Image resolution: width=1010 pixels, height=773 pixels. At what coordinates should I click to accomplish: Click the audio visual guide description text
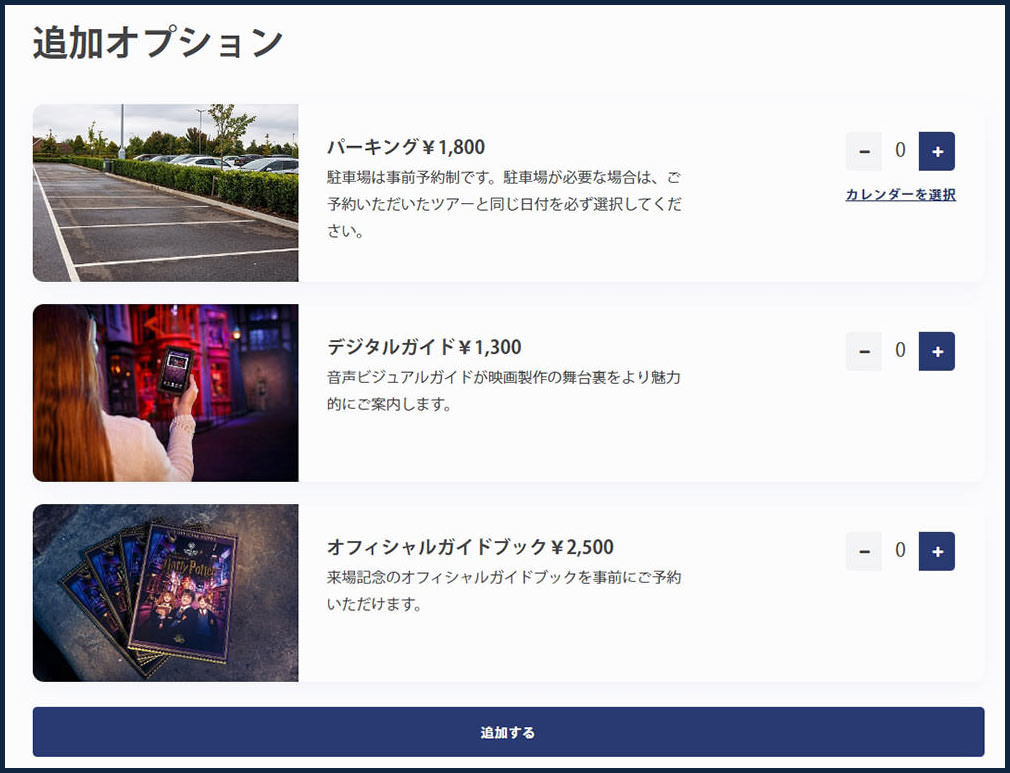point(504,391)
